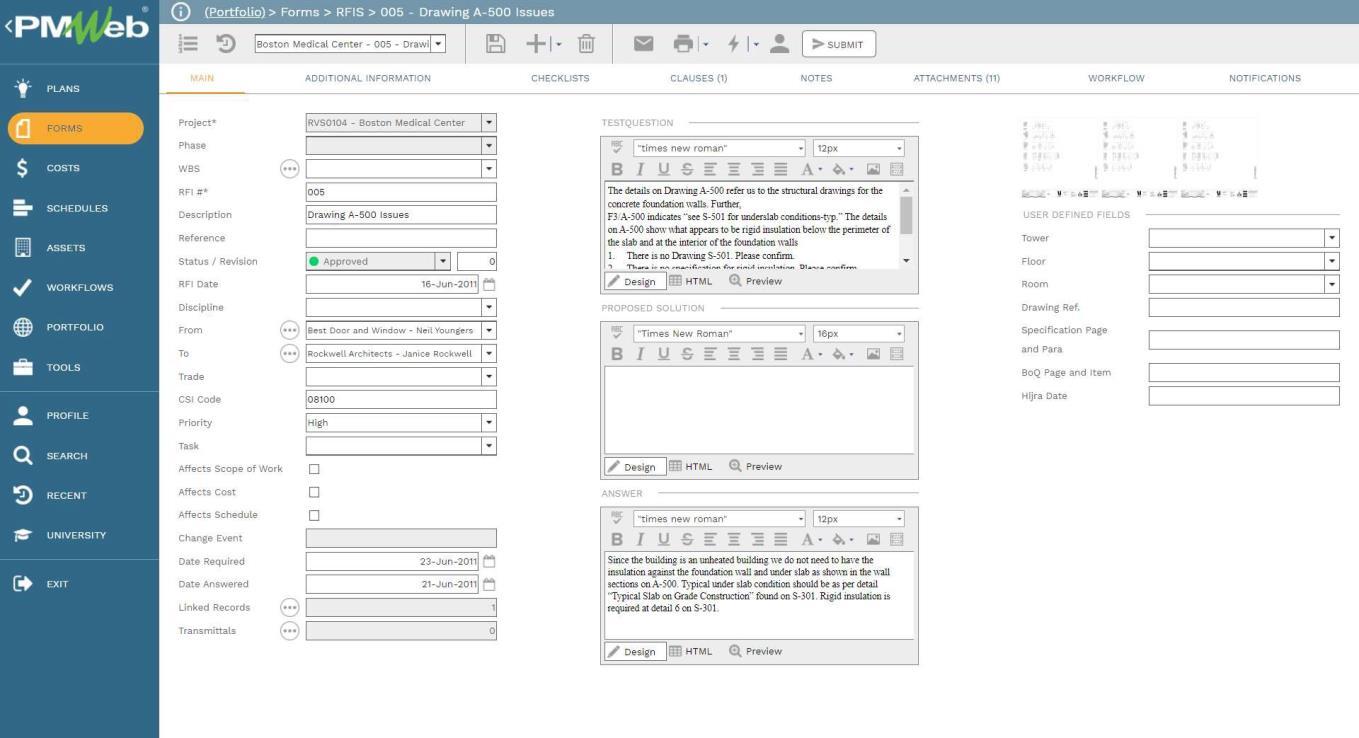
Task: Click the Portfolio breadcrumb link
Action: tap(235, 12)
